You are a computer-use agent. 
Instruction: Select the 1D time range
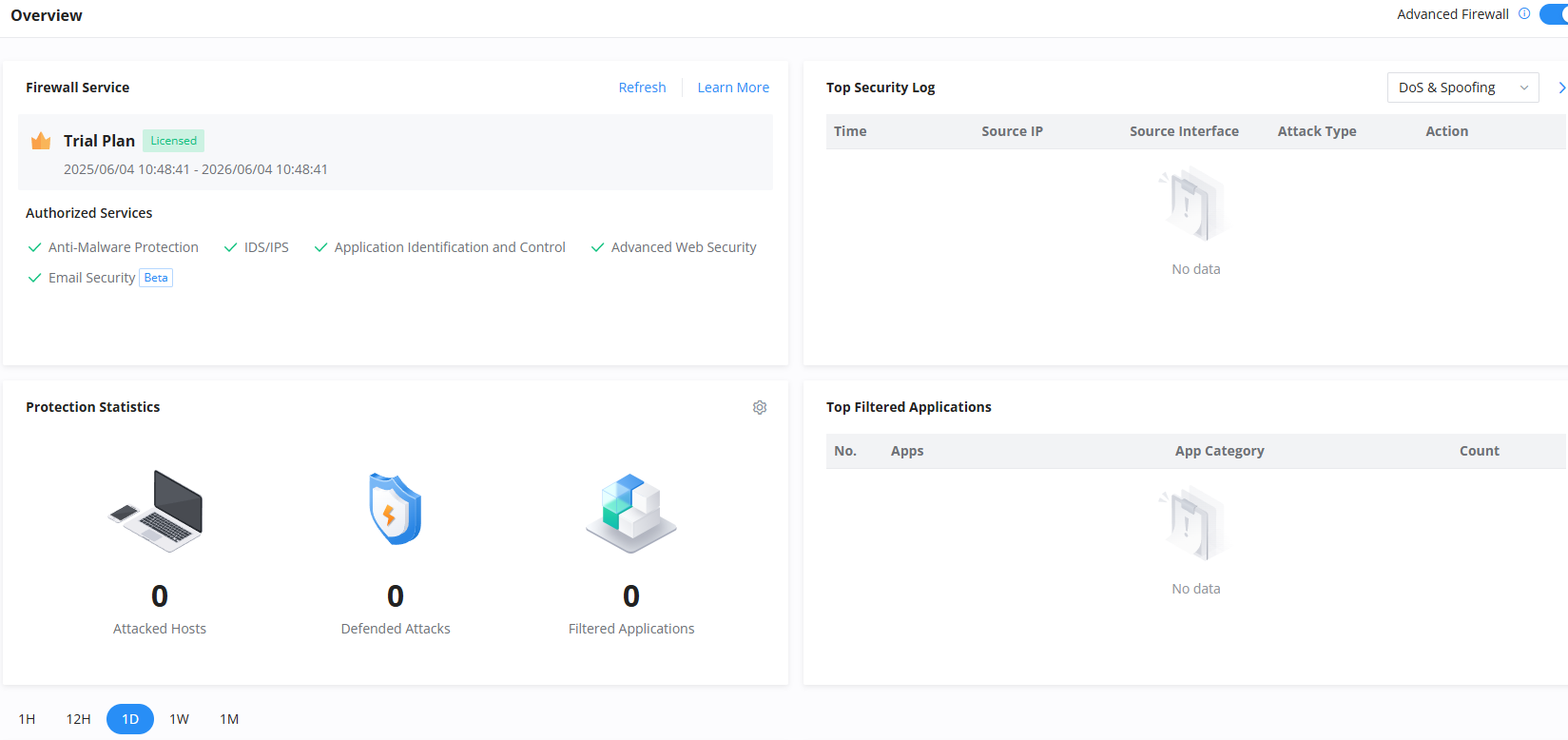[130, 719]
